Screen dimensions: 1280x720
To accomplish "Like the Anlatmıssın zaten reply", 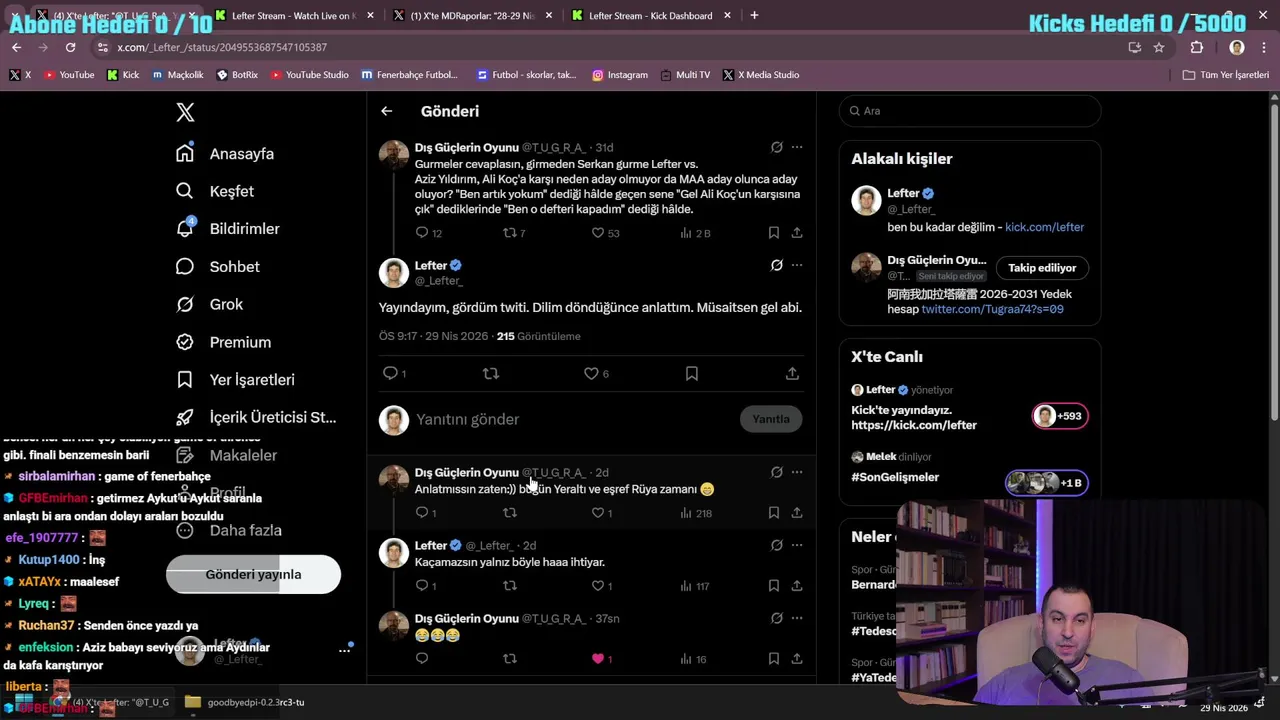I will (598, 513).
